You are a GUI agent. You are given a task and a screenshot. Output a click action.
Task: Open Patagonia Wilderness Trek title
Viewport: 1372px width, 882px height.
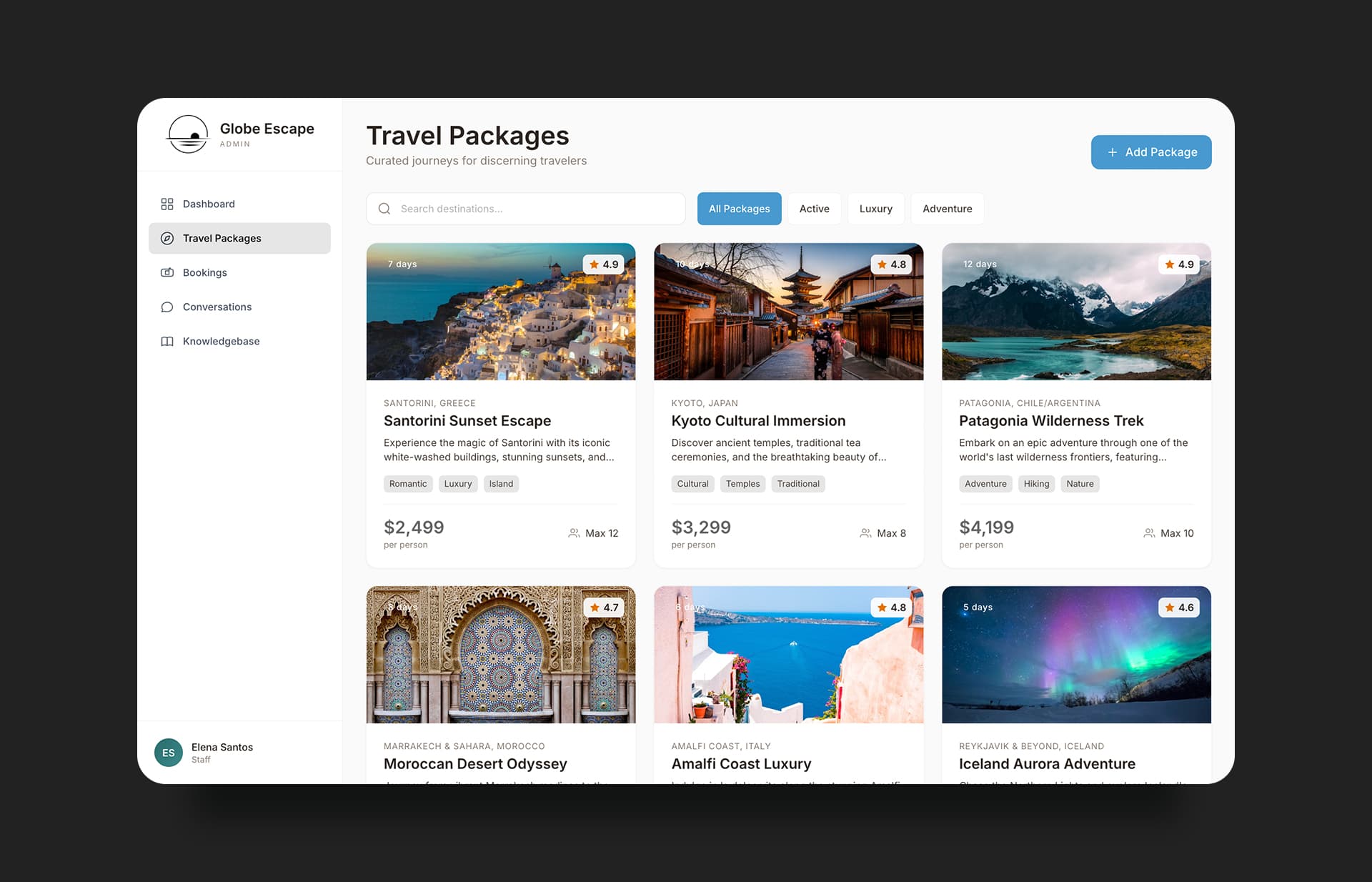pyautogui.click(x=1050, y=421)
